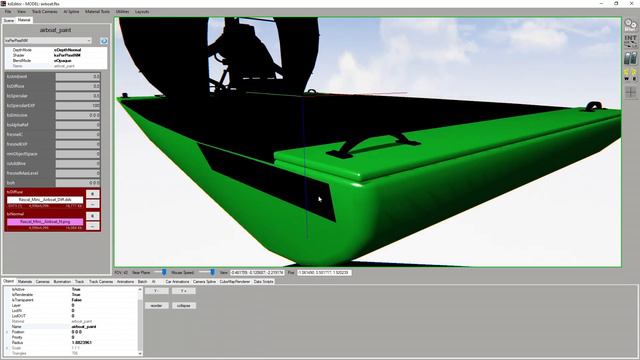
Task: Click the Y button in bottom panel
Action: pos(156,291)
